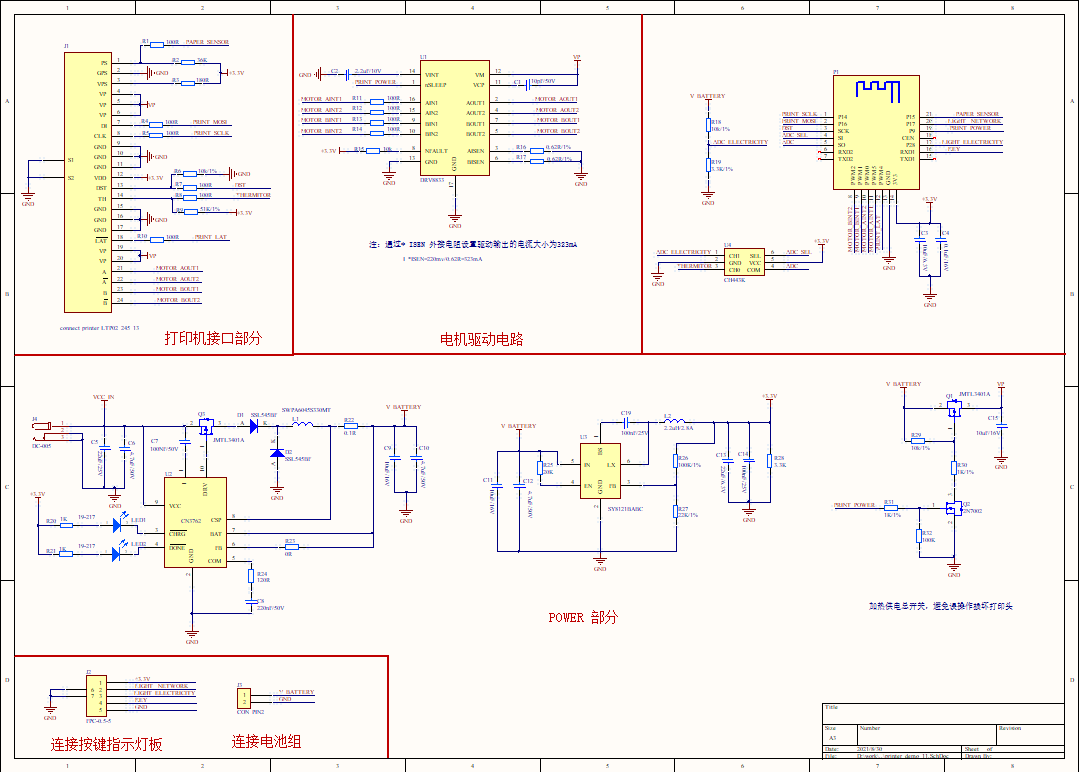The width and height of the screenshot is (1079, 772).
Task: Select resistor R26 100K/1%
Action: pos(676,461)
